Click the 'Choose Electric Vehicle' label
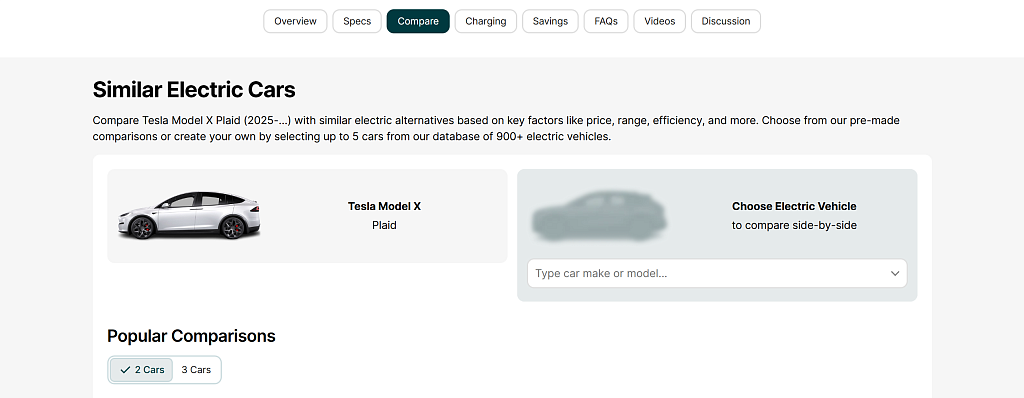The image size is (1024, 398). (x=794, y=206)
